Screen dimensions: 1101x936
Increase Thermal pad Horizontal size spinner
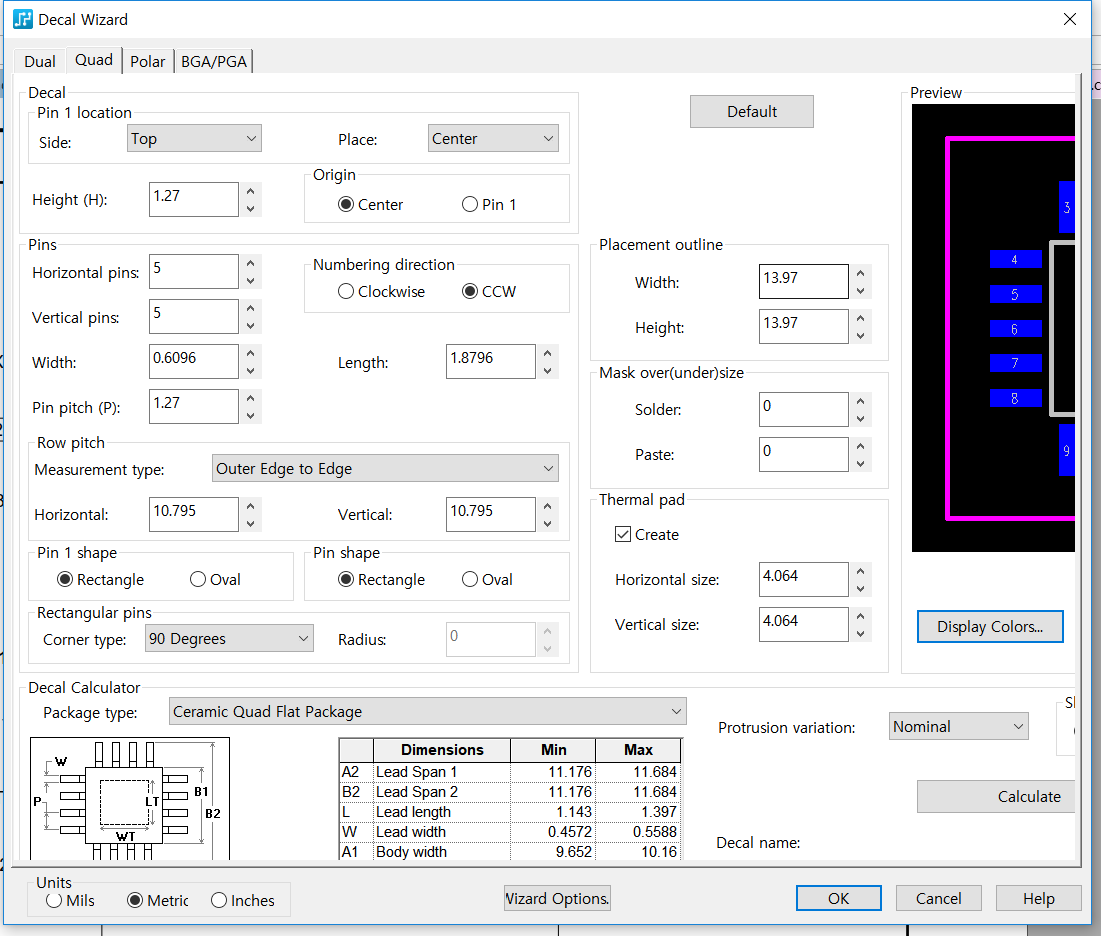click(860, 569)
